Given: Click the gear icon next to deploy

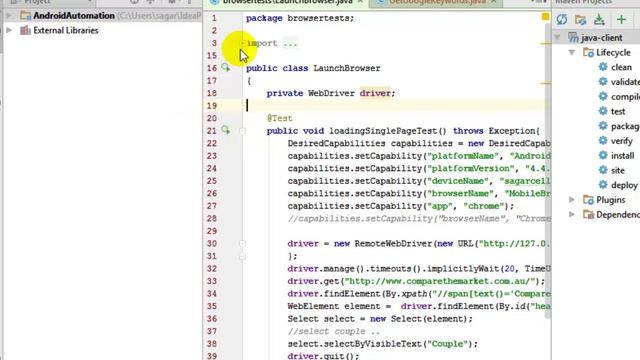Looking at the screenshot, I should 603,184.
